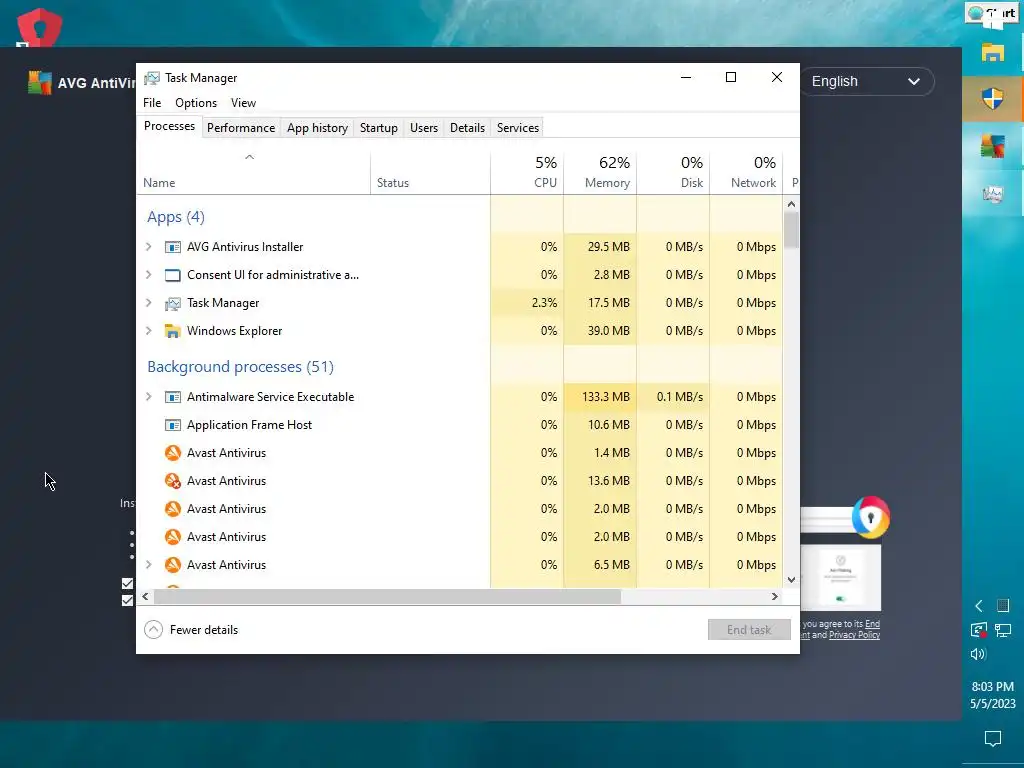Switch to the Startup tab
The image size is (1024, 768).
point(379,128)
